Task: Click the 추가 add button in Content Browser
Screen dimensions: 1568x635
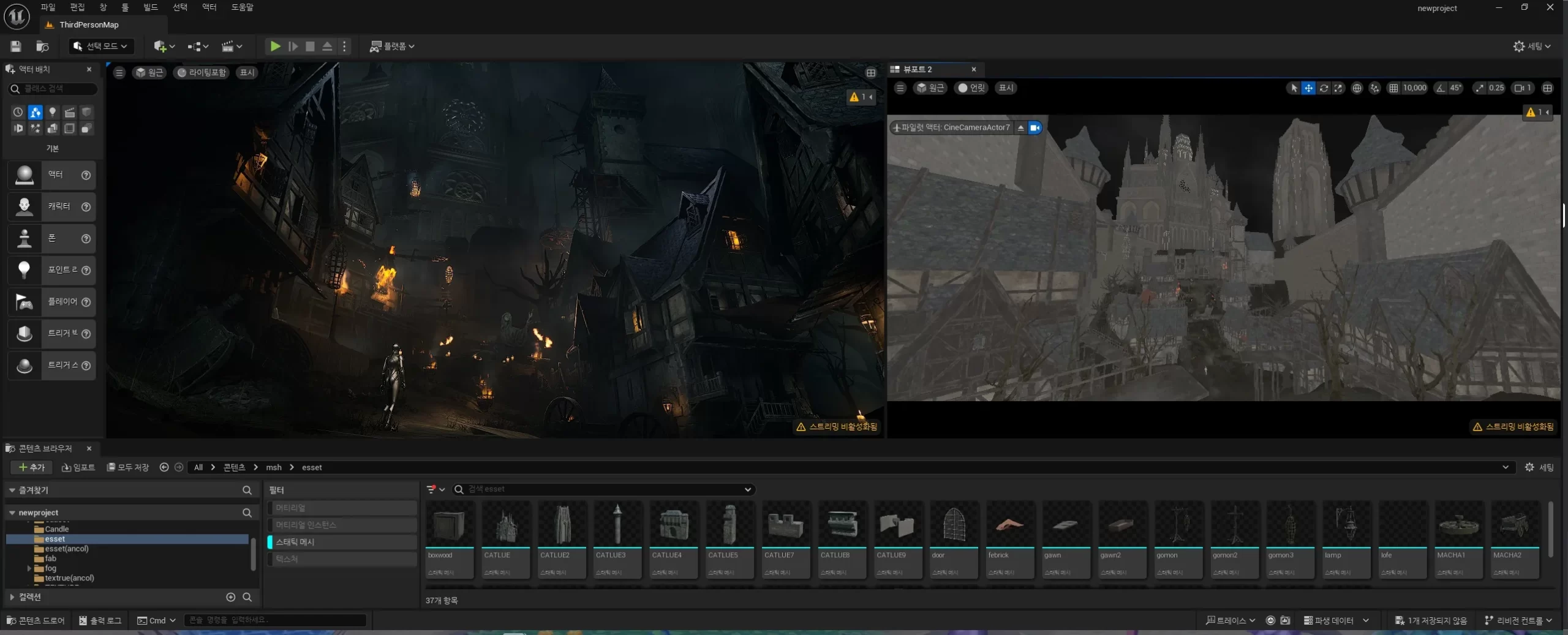Action: 31,467
